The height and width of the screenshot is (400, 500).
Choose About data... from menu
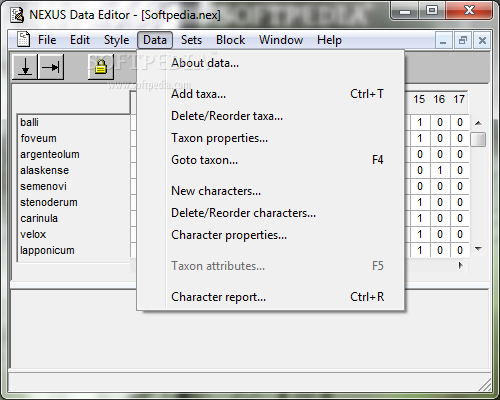tap(271, 63)
